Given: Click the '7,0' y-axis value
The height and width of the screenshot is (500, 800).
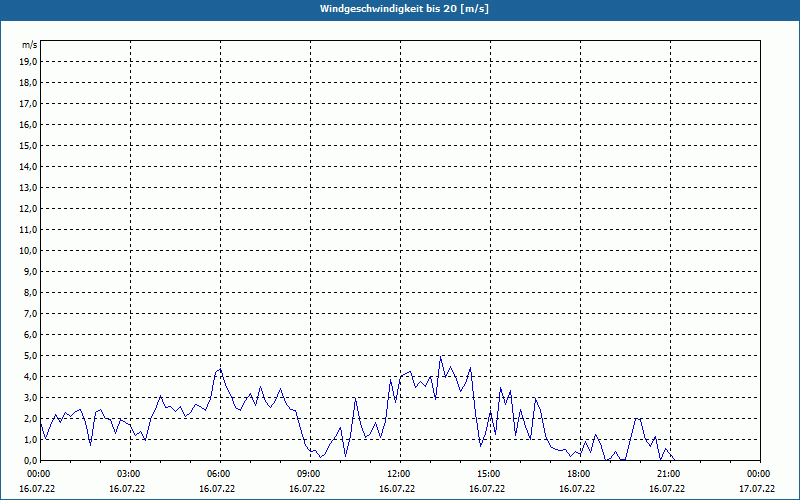Looking at the screenshot, I should [30, 313].
